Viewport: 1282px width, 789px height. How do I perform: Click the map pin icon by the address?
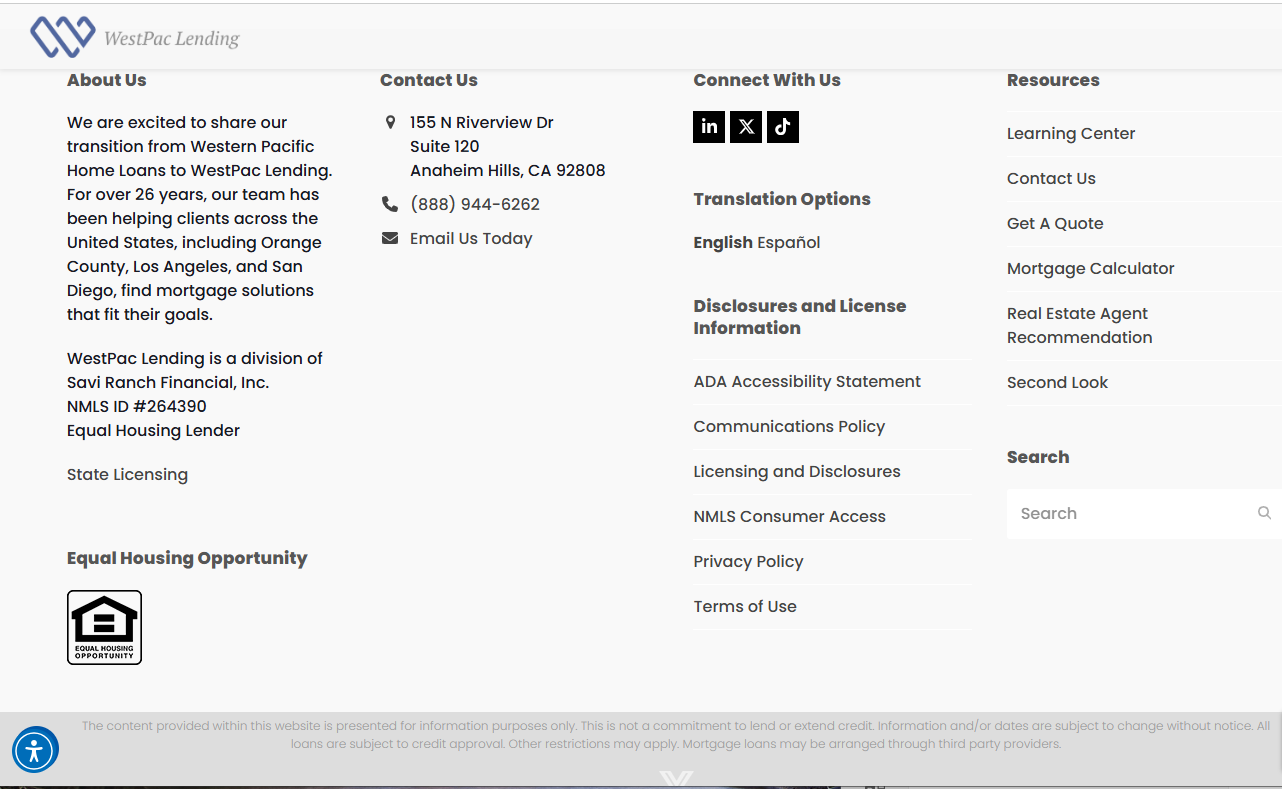pos(390,122)
